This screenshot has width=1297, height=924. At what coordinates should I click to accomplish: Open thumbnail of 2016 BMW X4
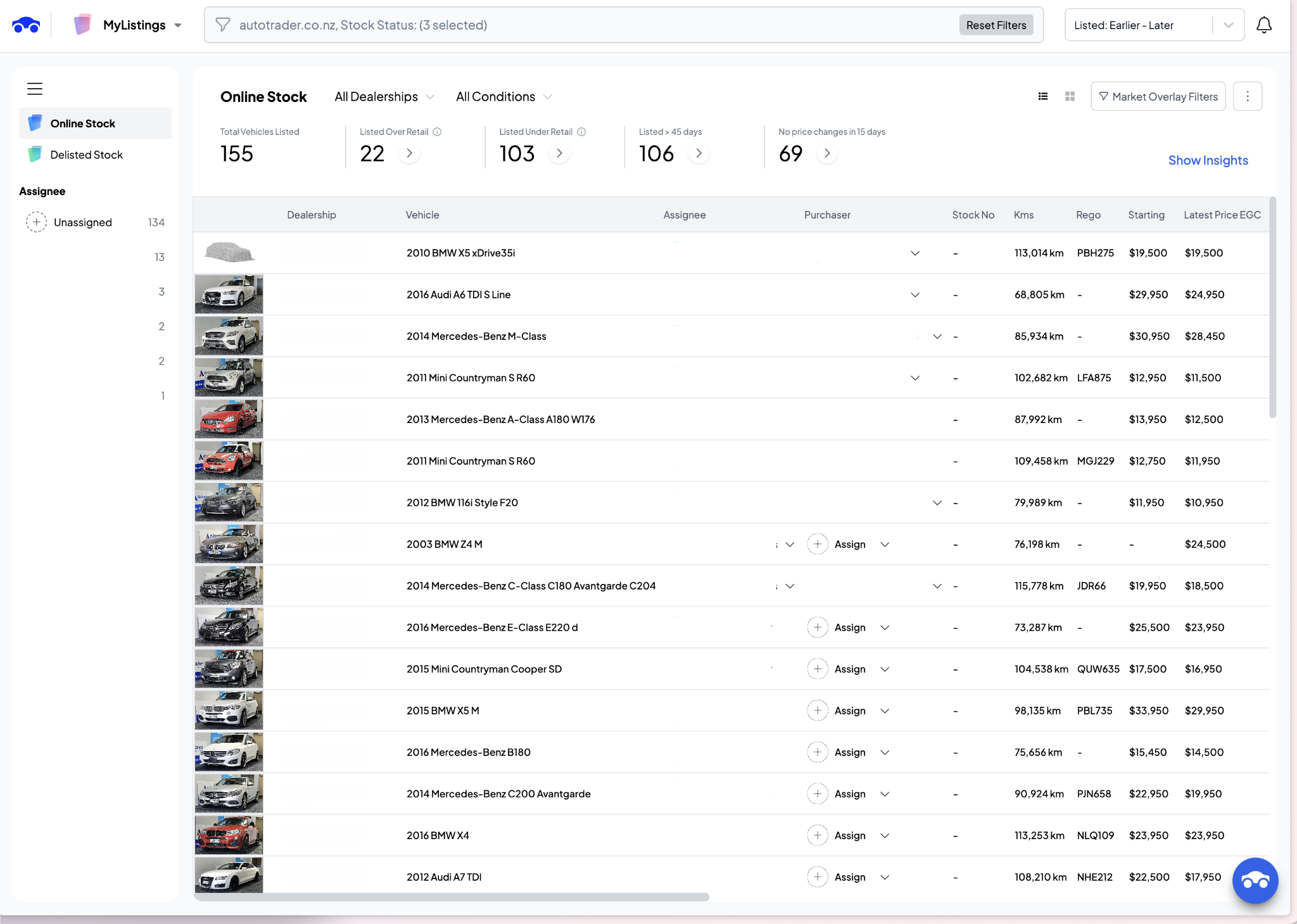pos(229,835)
